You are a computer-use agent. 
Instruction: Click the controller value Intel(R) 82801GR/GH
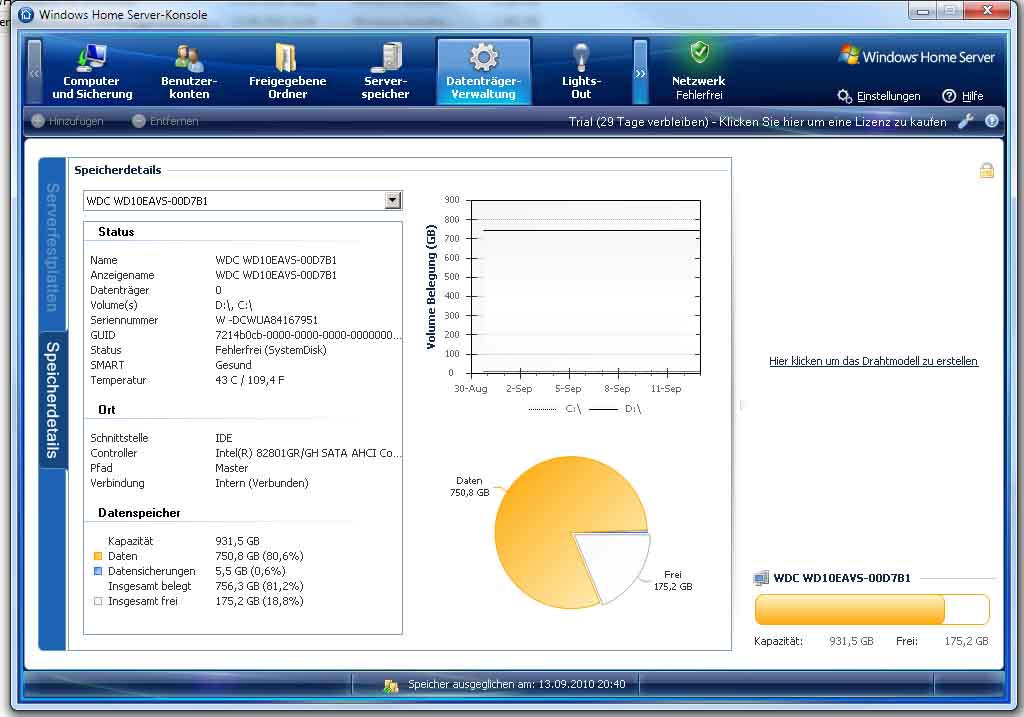pyautogui.click(x=308, y=453)
